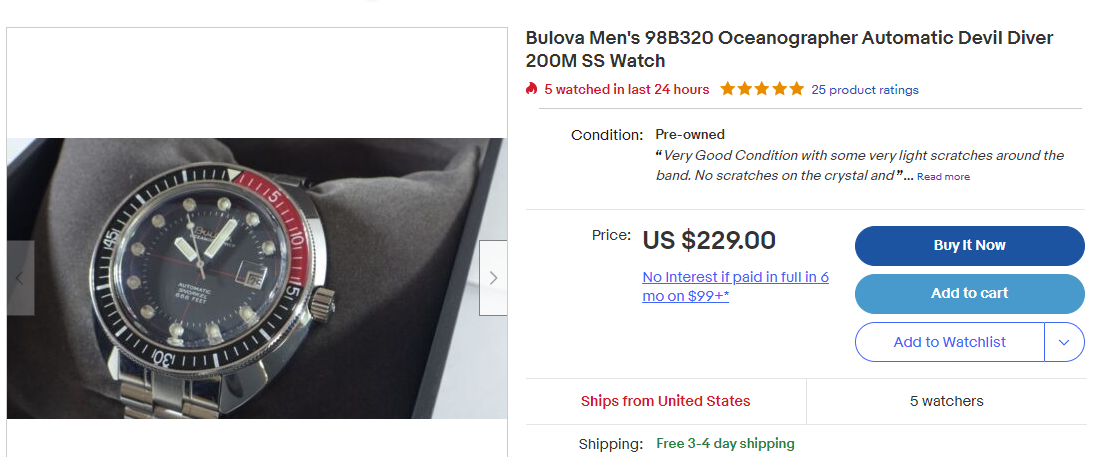Show the next product image arrow
The image size is (1094, 457).
pyautogui.click(x=493, y=278)
